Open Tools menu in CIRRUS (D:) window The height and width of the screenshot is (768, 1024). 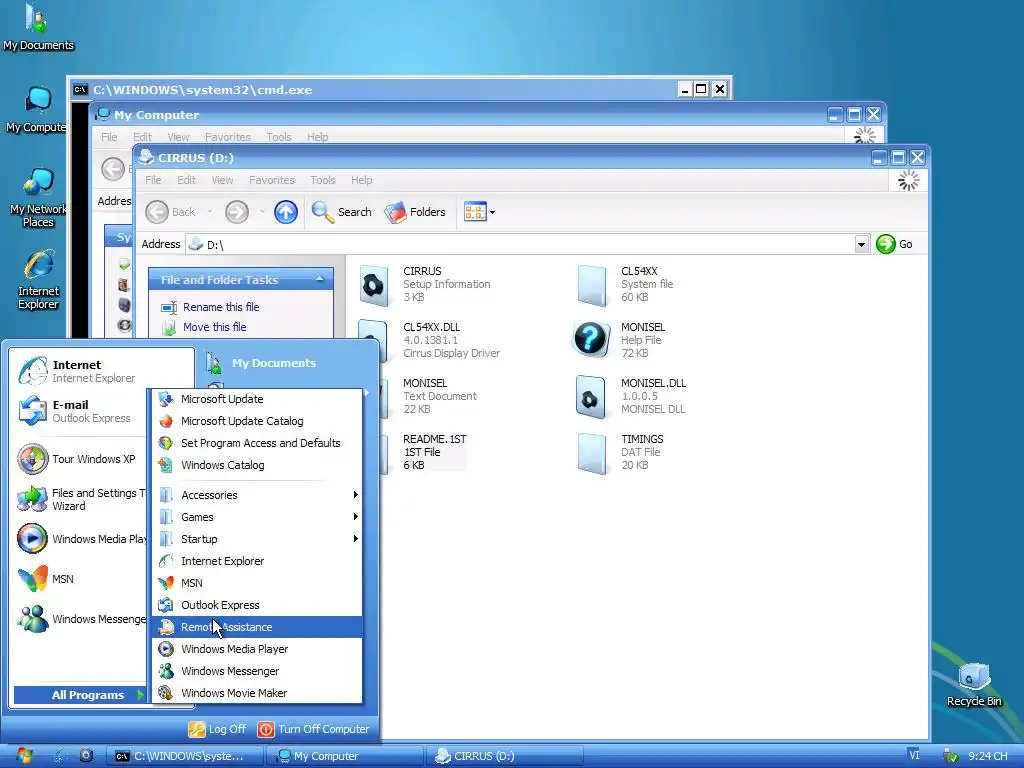(323, 180)
